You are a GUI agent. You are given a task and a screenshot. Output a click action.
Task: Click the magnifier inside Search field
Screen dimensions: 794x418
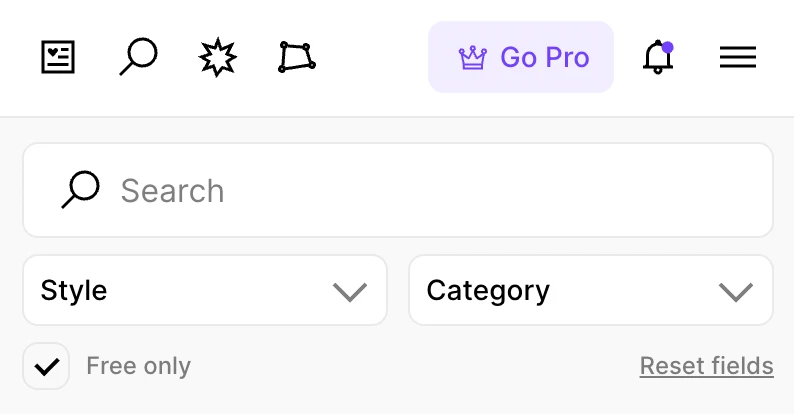click(x=80, y=189)
